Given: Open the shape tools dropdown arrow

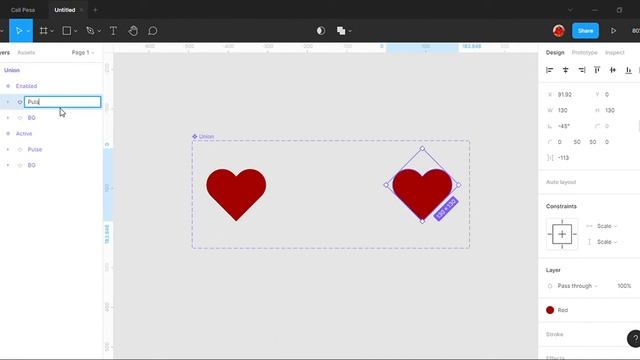Looking at the screenshot, I should pyautogui.click(x=76, y=31).
